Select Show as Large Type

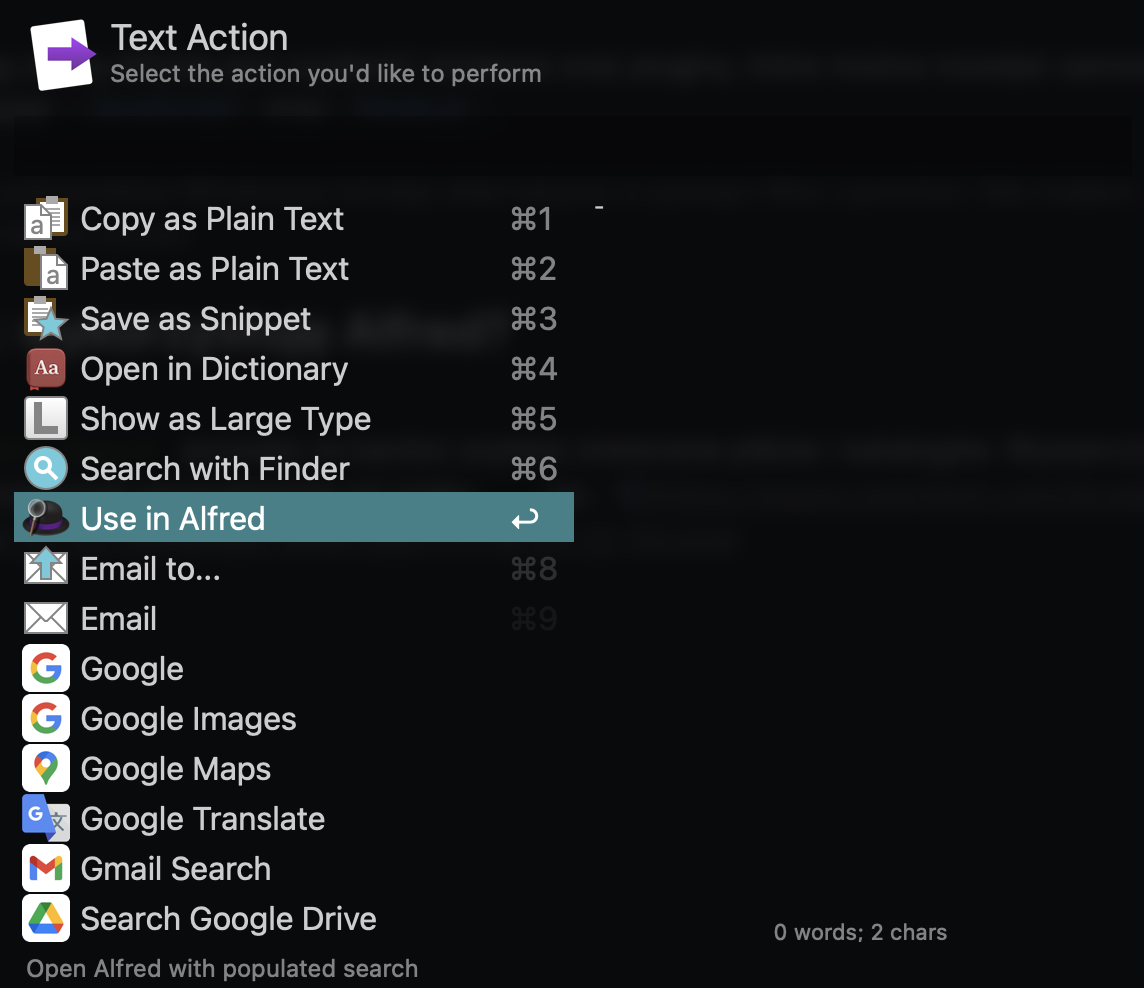[x=225, y=419]
